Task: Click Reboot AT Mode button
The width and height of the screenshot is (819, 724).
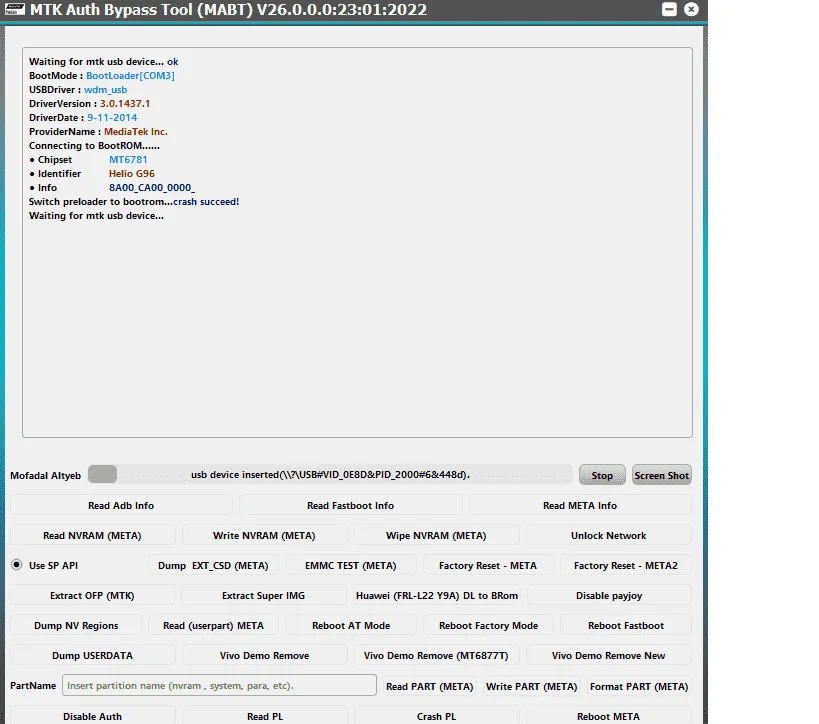Action: (x=351, y=625)
